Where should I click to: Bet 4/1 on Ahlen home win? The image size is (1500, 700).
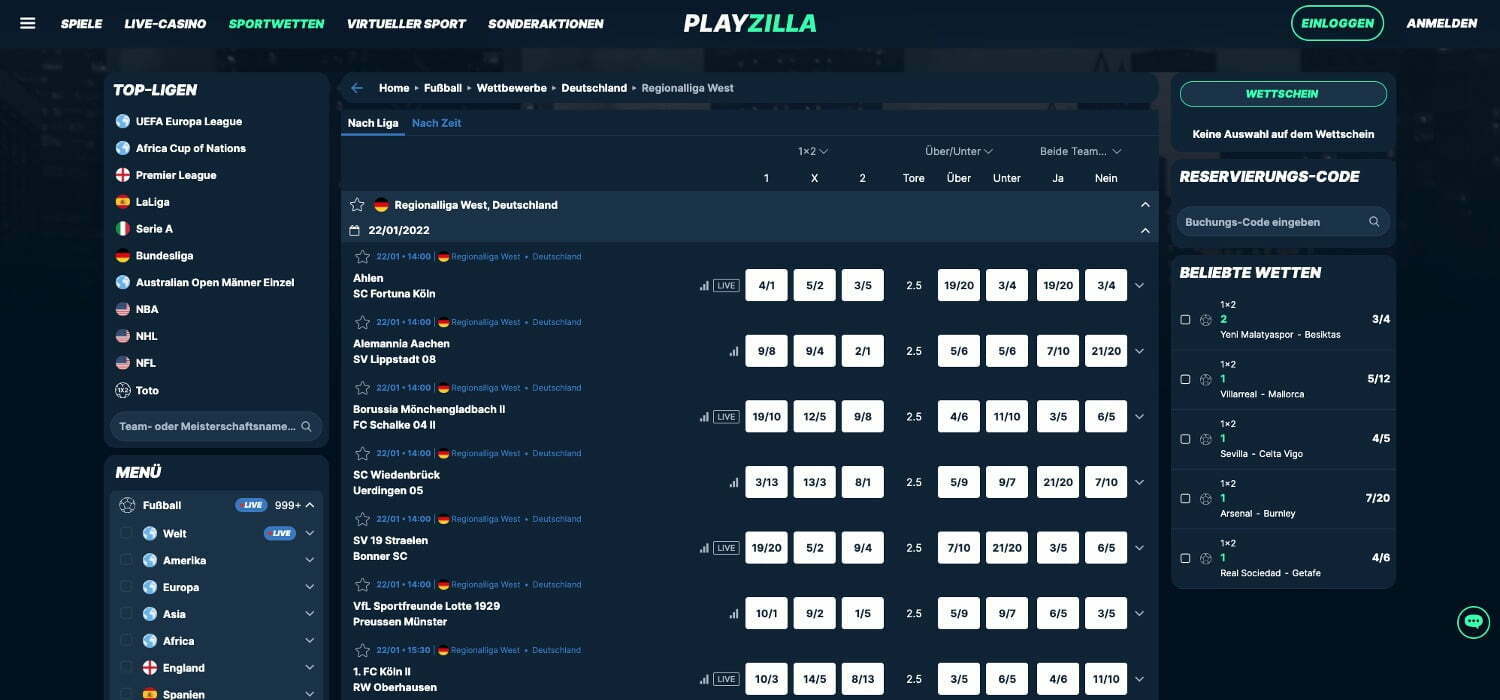[x=766, y=286]
